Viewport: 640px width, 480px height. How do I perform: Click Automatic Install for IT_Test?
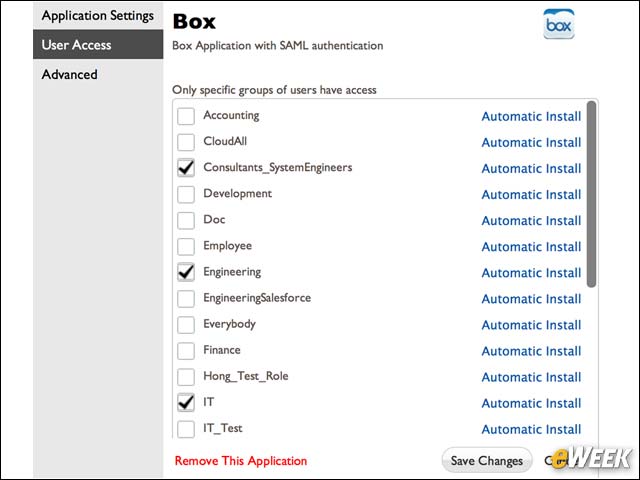[531, 429]
